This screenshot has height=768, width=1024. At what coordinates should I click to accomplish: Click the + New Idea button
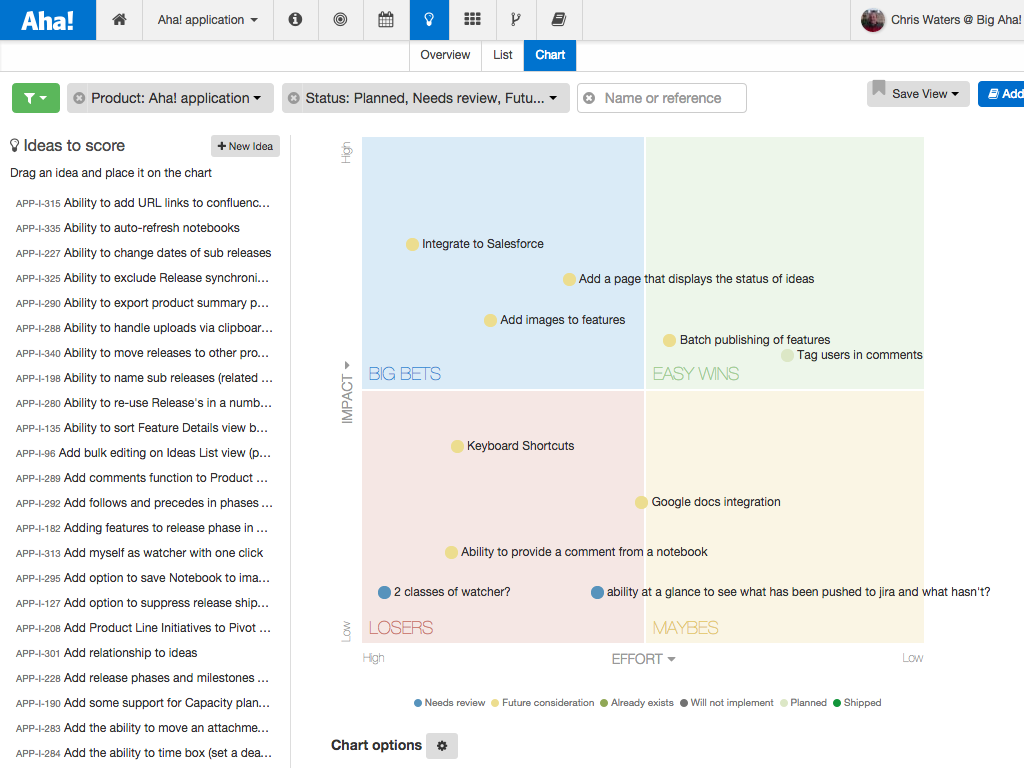[x=244, y=146]
